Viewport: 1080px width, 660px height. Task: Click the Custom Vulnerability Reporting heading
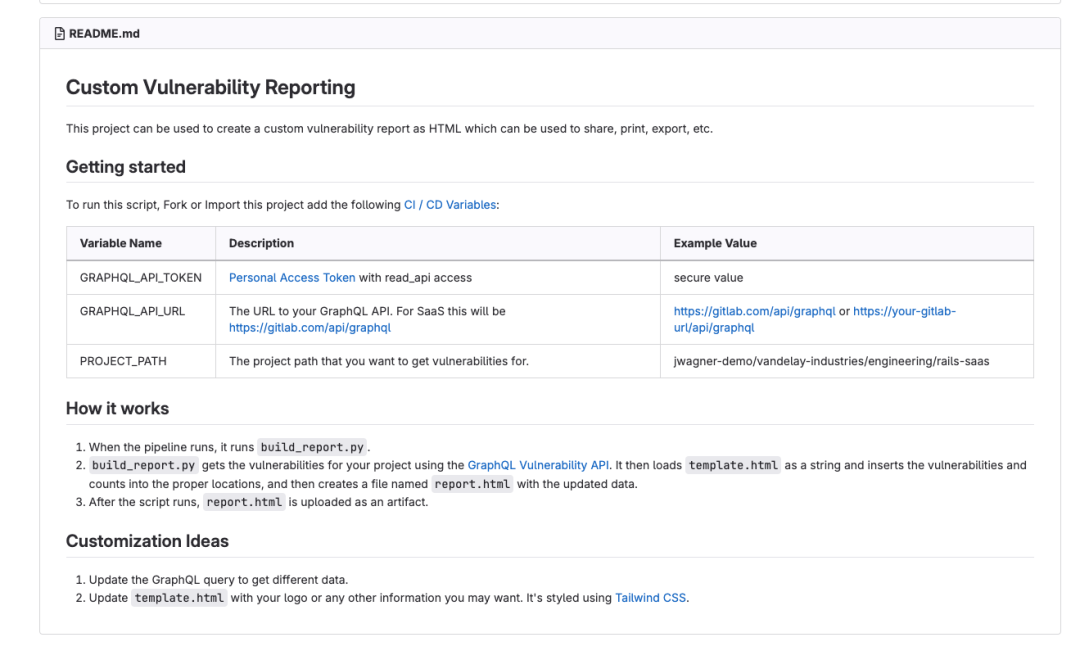[x=210, y=87]
